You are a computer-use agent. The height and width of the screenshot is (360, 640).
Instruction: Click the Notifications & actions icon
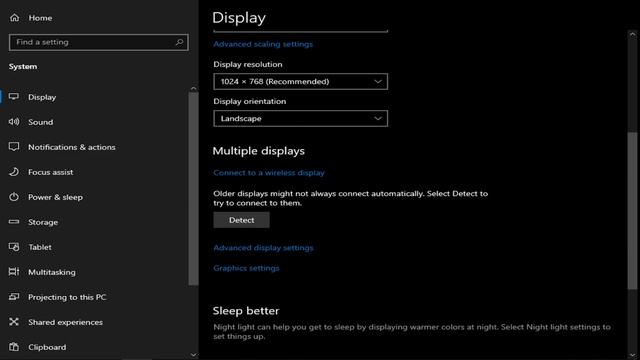pyautogui.click(x=14, y=147)
